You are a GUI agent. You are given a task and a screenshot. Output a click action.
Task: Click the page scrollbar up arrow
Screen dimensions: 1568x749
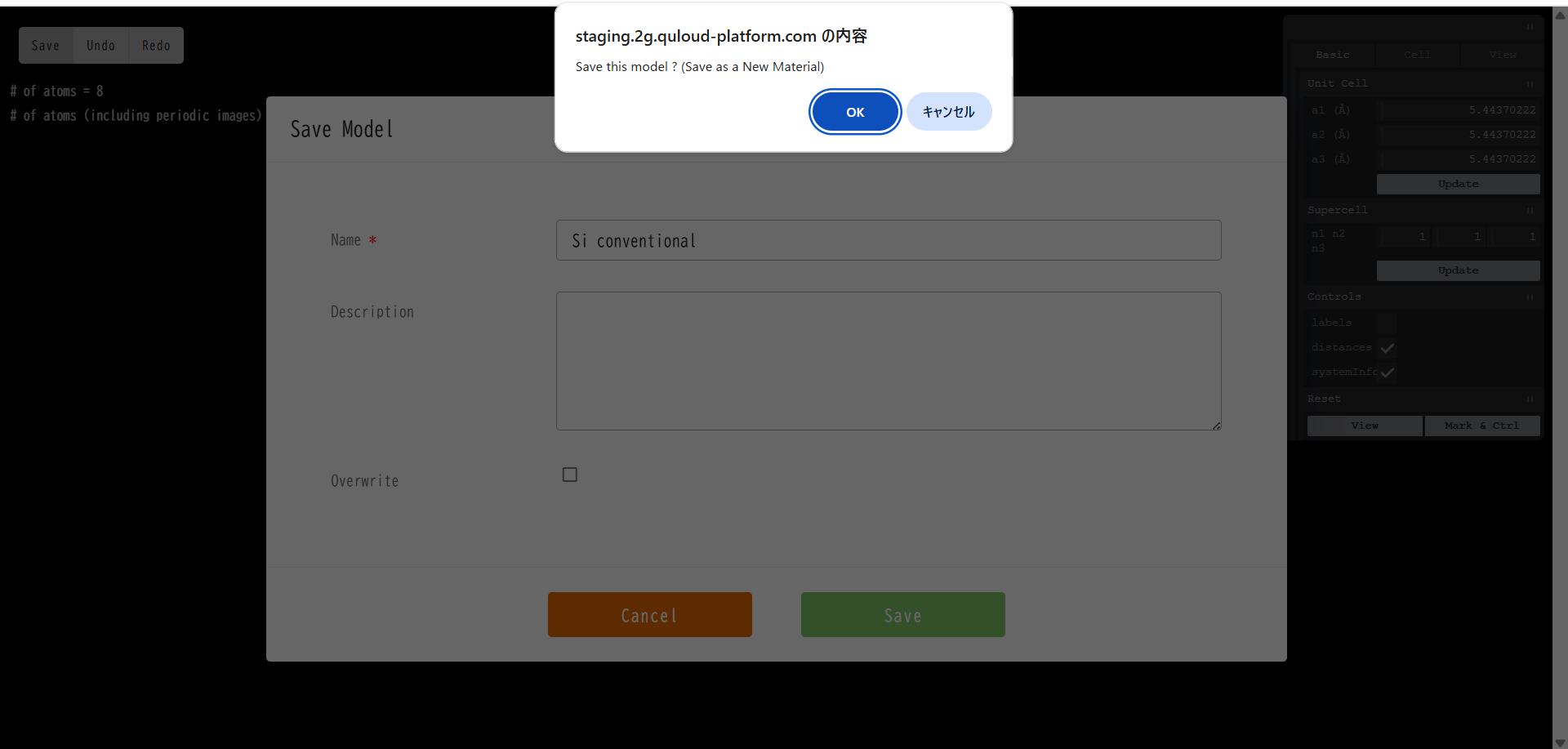(x=1560, y=15)
